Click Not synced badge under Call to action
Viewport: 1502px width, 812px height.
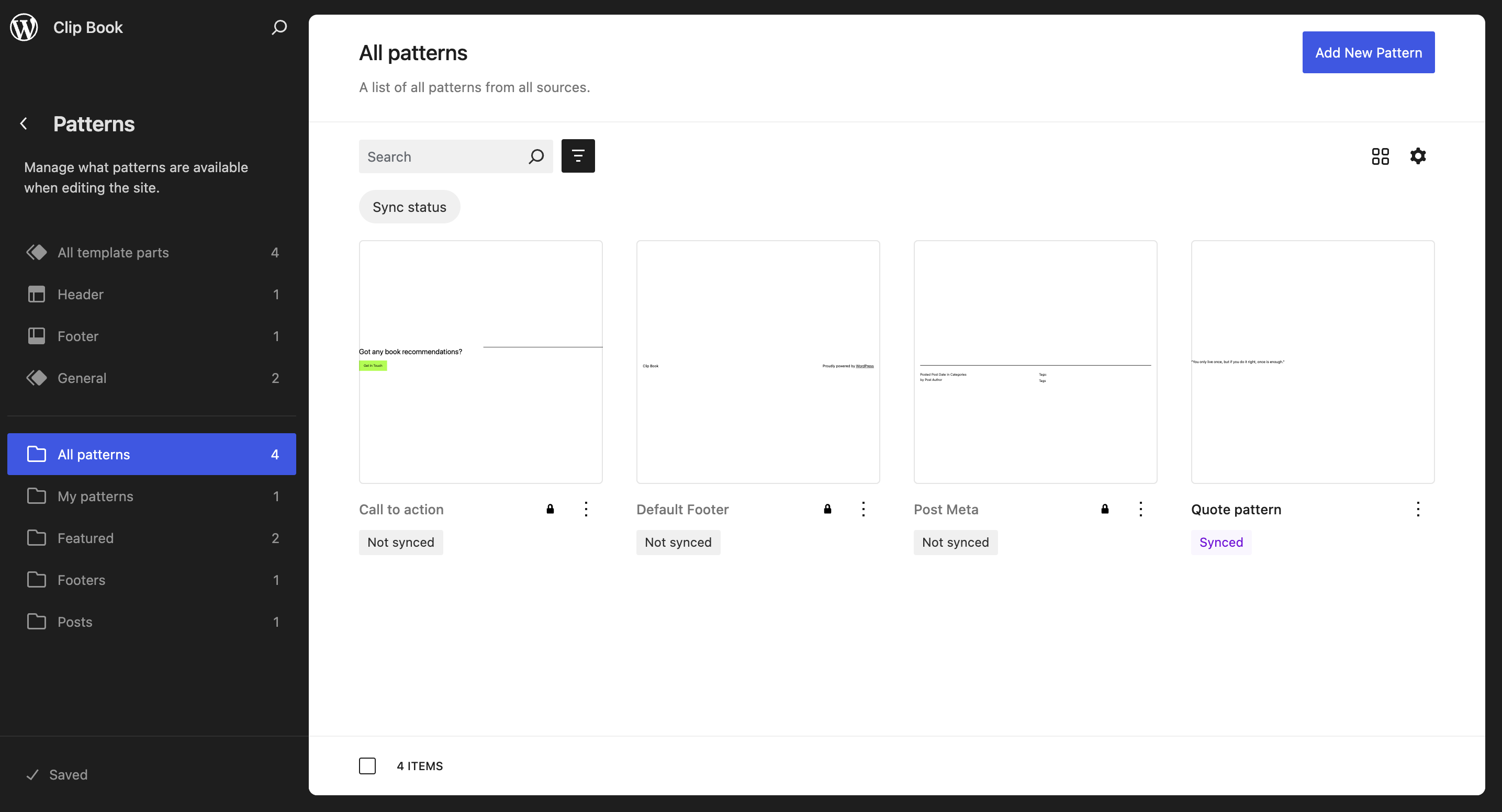click(x=401, y=542)
